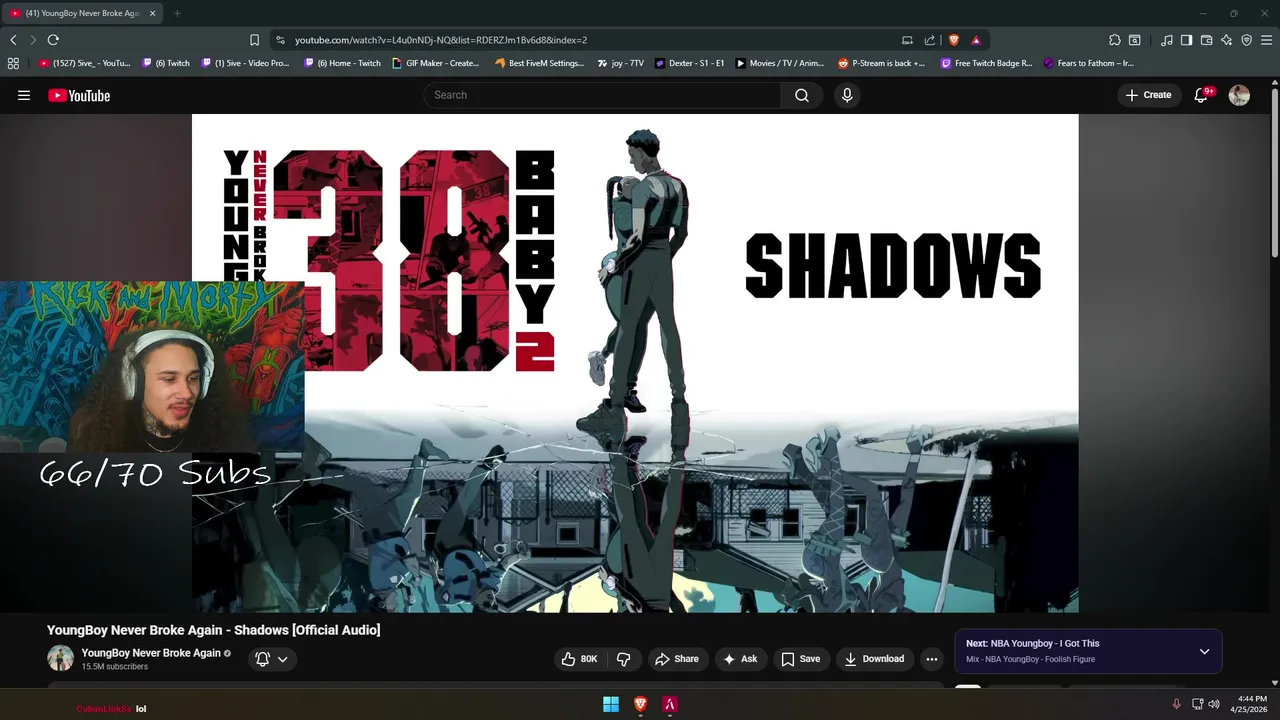The image size is (1280, 720).
Task: Click the Download button
Action: pyautogui.click(x=874, y=659)
